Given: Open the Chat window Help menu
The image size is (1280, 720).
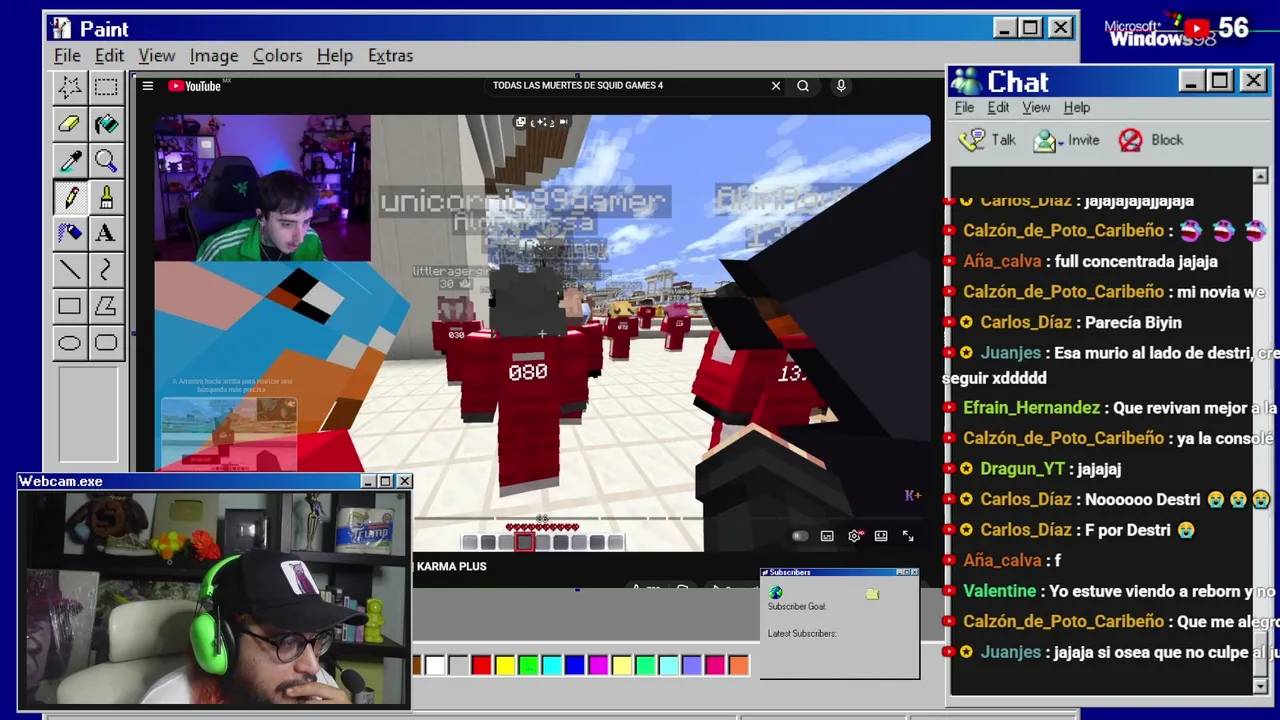Looking at the screenshot, I should [1077, 108].
